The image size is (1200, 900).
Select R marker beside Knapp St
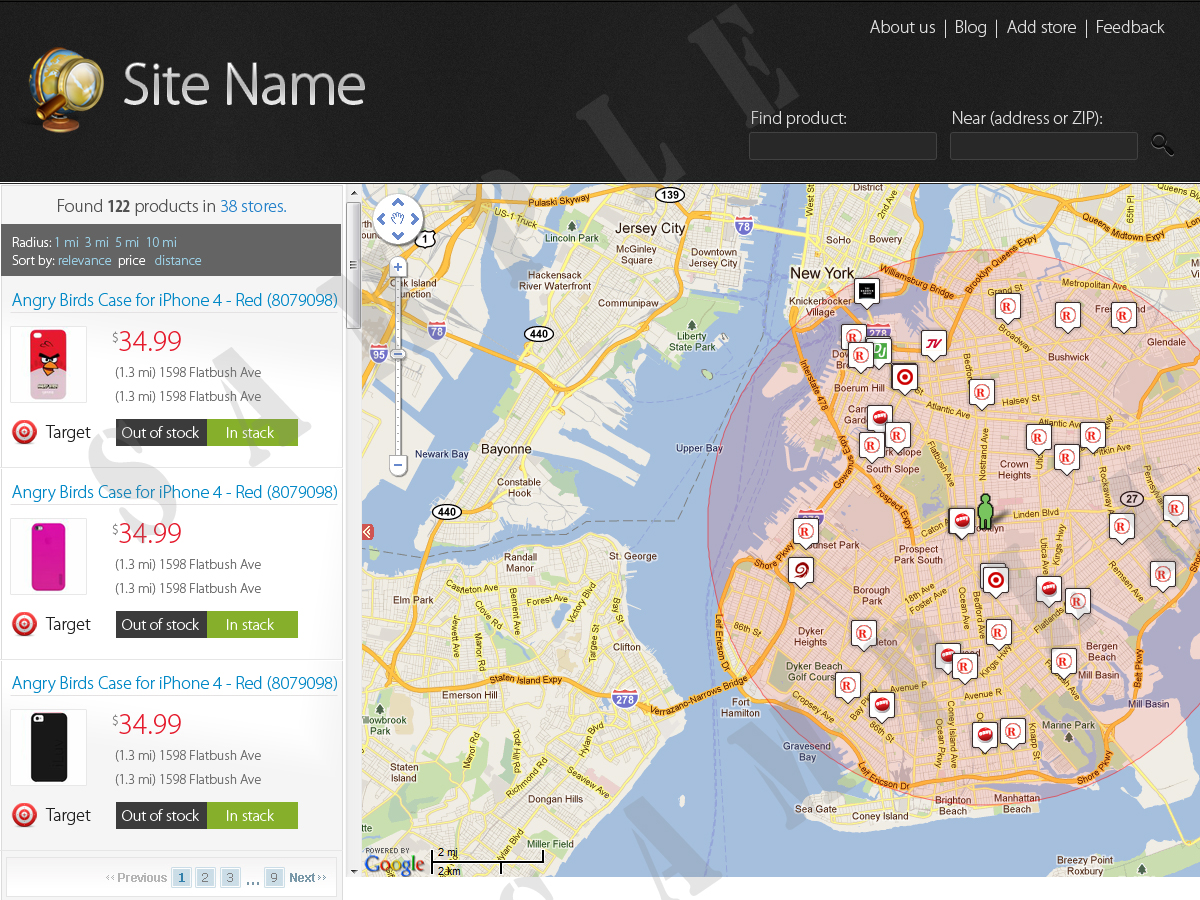pyautogui.click(x=1012, y=732)
